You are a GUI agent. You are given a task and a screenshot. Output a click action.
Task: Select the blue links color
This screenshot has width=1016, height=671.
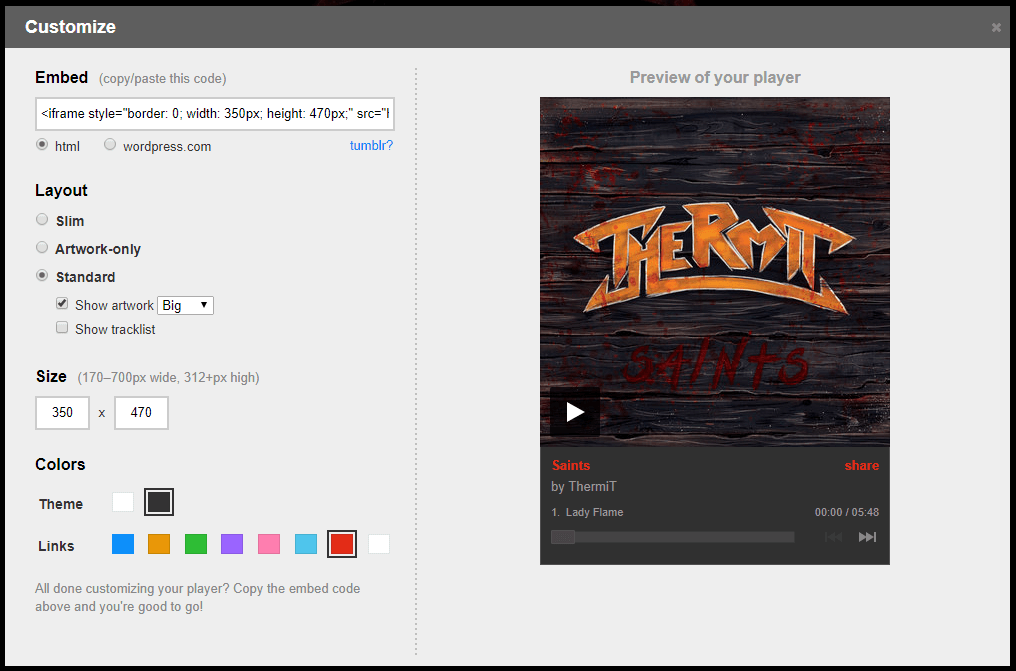coord(123,544)
